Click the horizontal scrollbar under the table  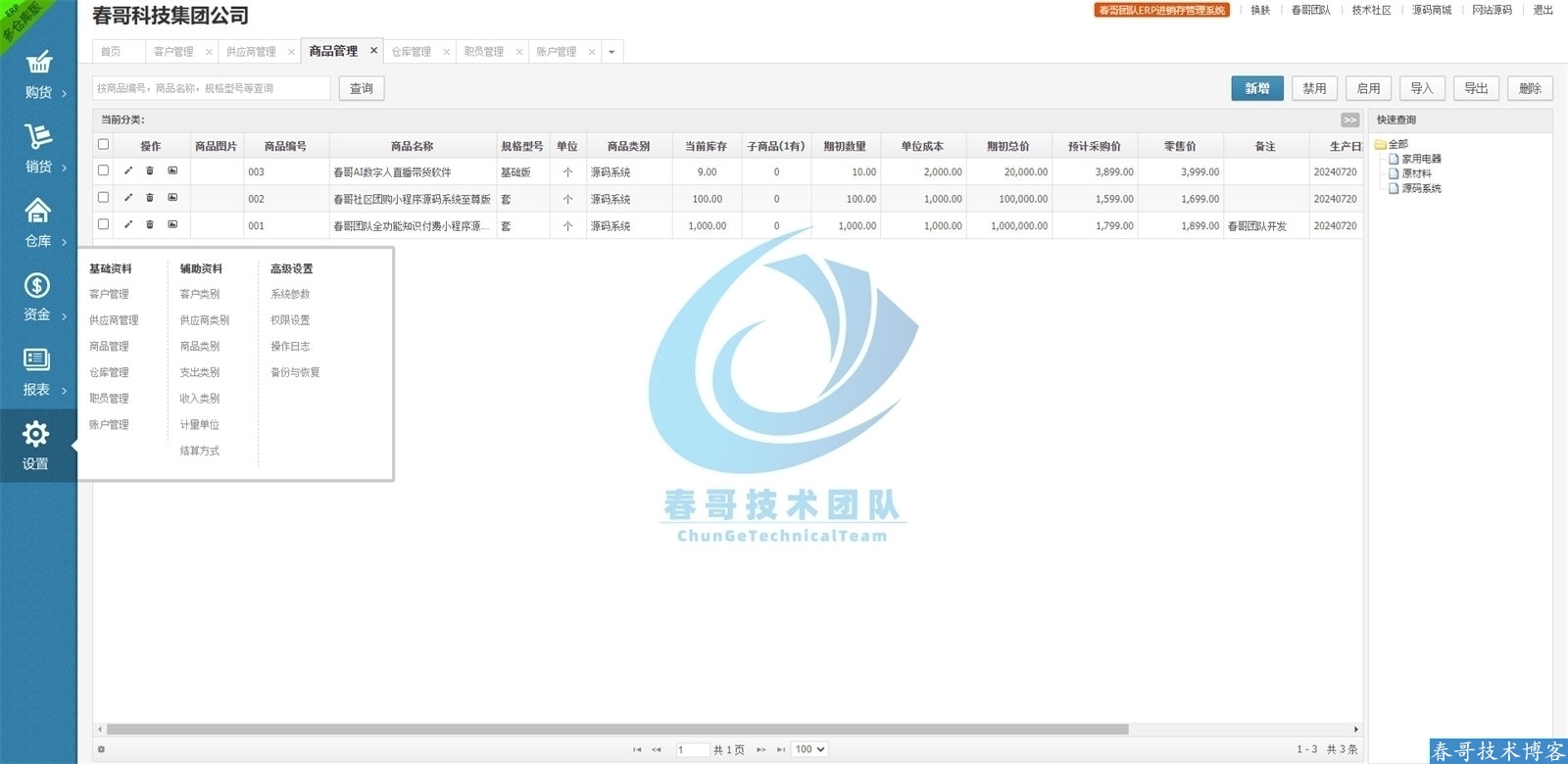click(x=617, y=729)
